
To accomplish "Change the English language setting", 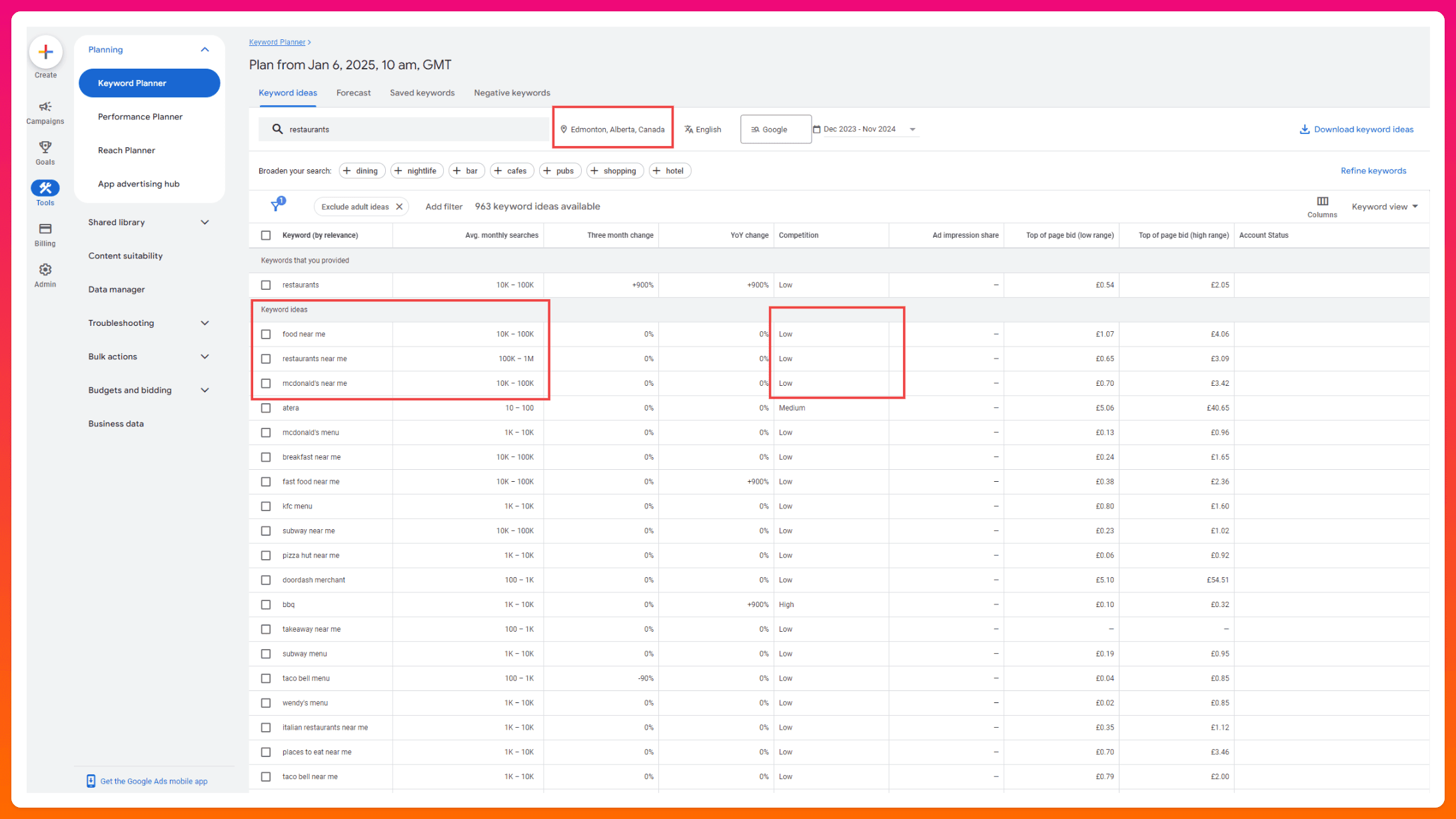I will click(703, 129).
